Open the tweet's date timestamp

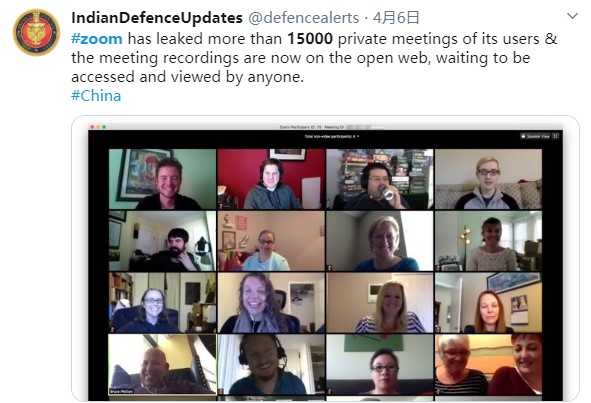pyautogui.click(x=396, y=18)
